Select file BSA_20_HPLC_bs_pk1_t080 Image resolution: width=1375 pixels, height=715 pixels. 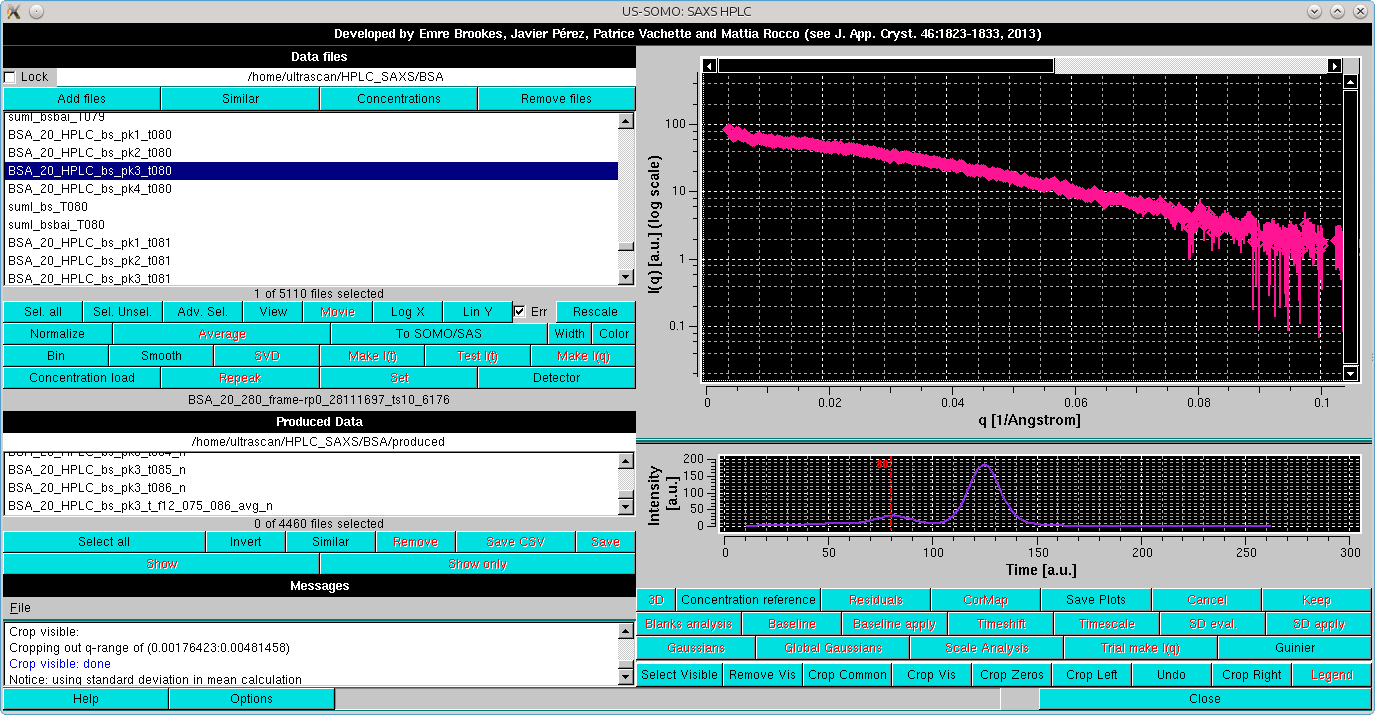point(311,135)
